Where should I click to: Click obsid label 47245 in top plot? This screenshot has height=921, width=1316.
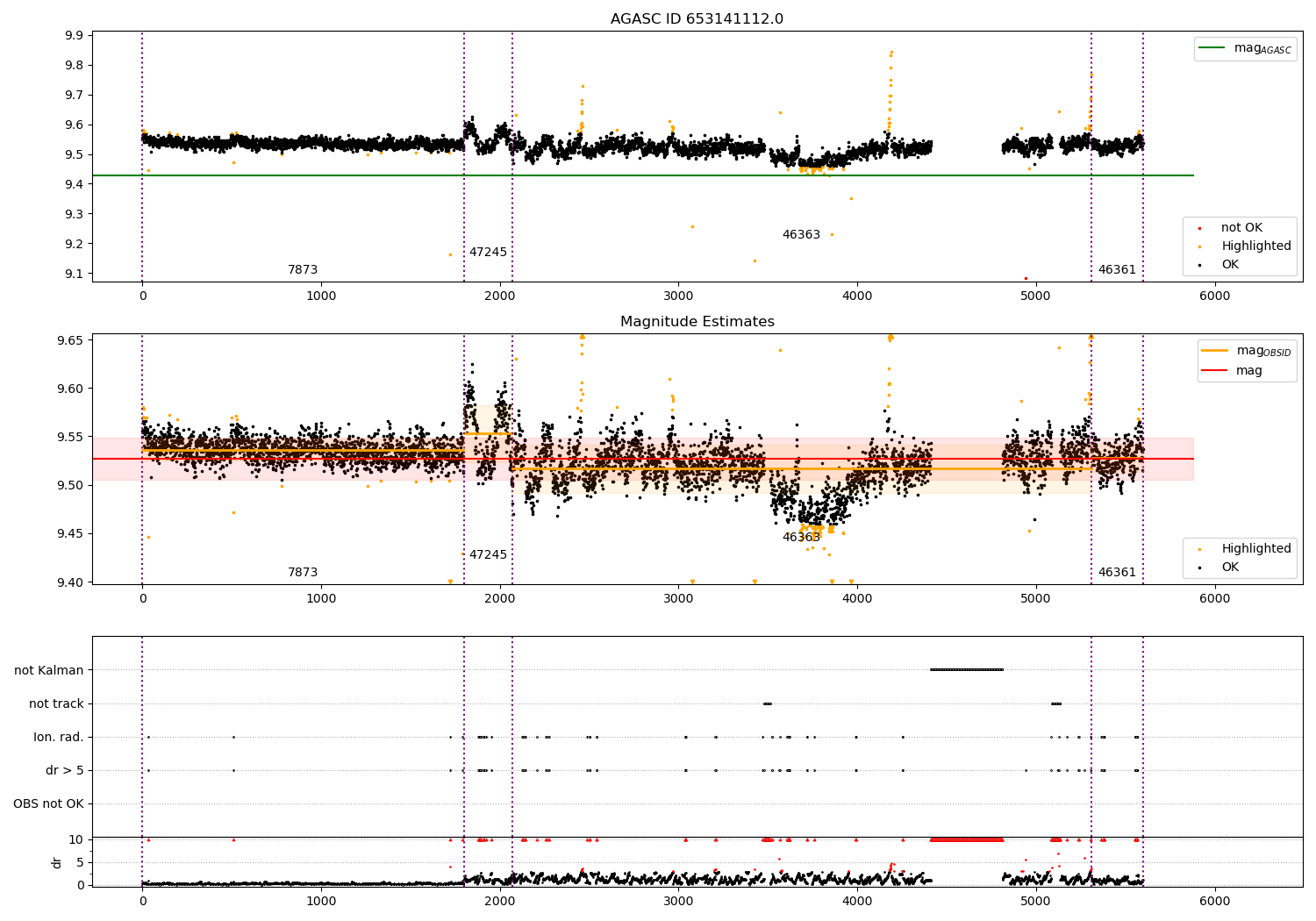[x=488, y=253]
